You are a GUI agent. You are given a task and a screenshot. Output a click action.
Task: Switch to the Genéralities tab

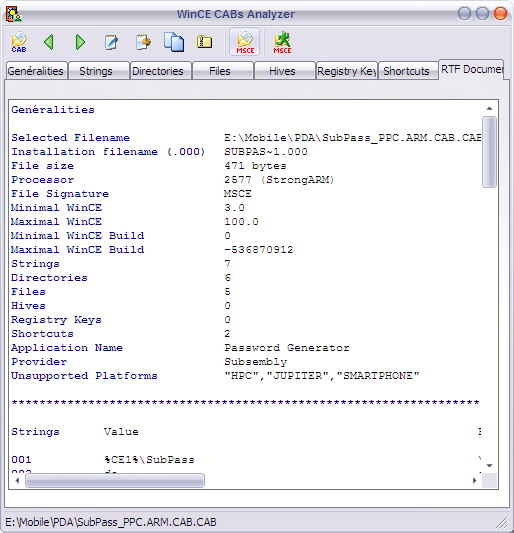(36, 71)
